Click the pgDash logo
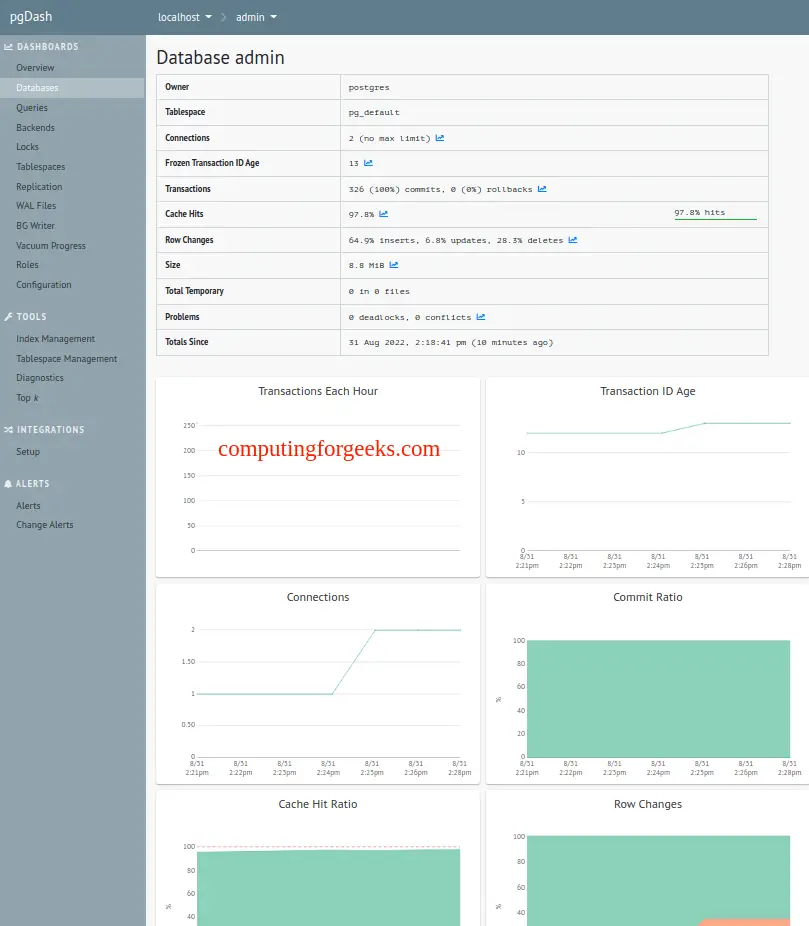The height and width of the screenshot is (926, 809). 31,17
